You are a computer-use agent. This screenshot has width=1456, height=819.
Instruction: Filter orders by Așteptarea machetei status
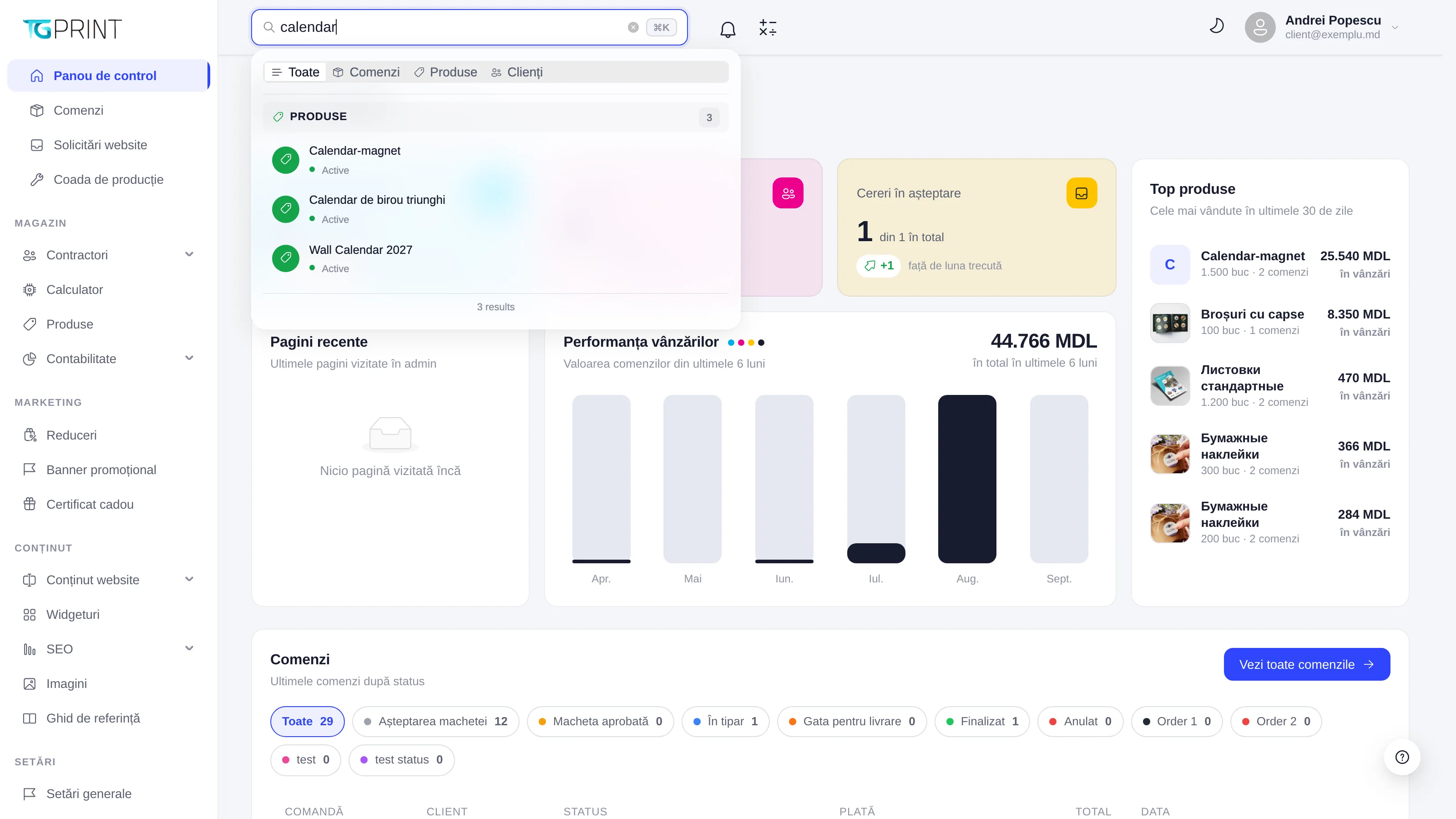pyautogui.click(x=435, y=721)
